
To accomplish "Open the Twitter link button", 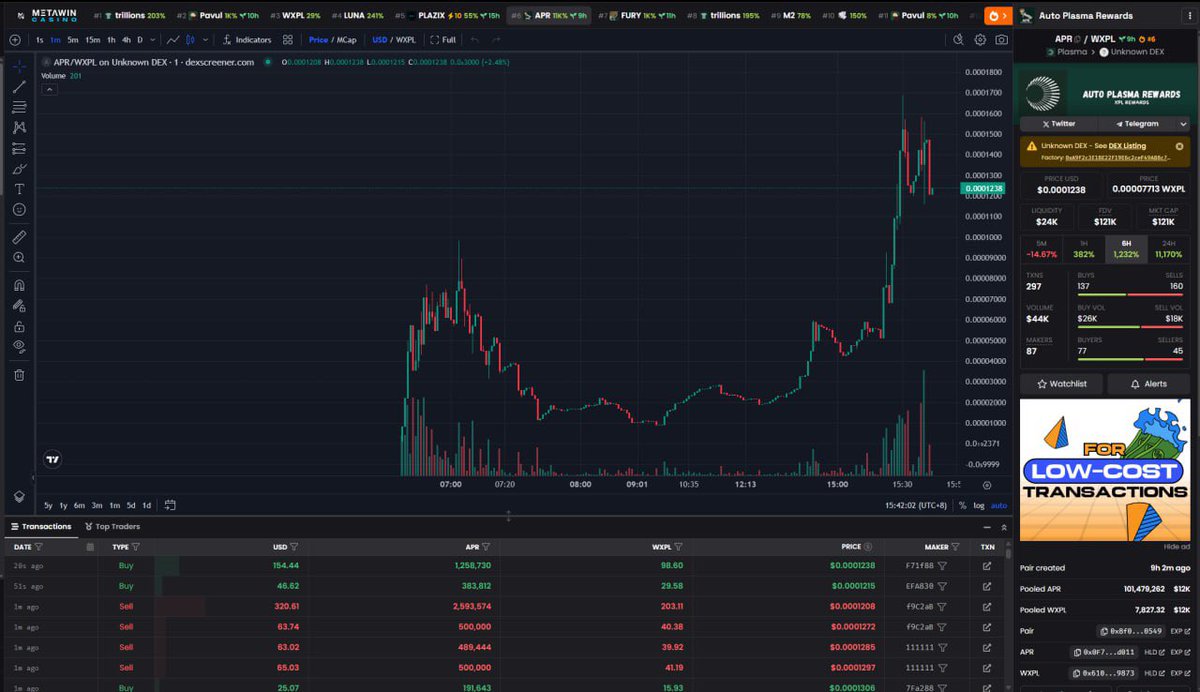I will point(1058,124).
